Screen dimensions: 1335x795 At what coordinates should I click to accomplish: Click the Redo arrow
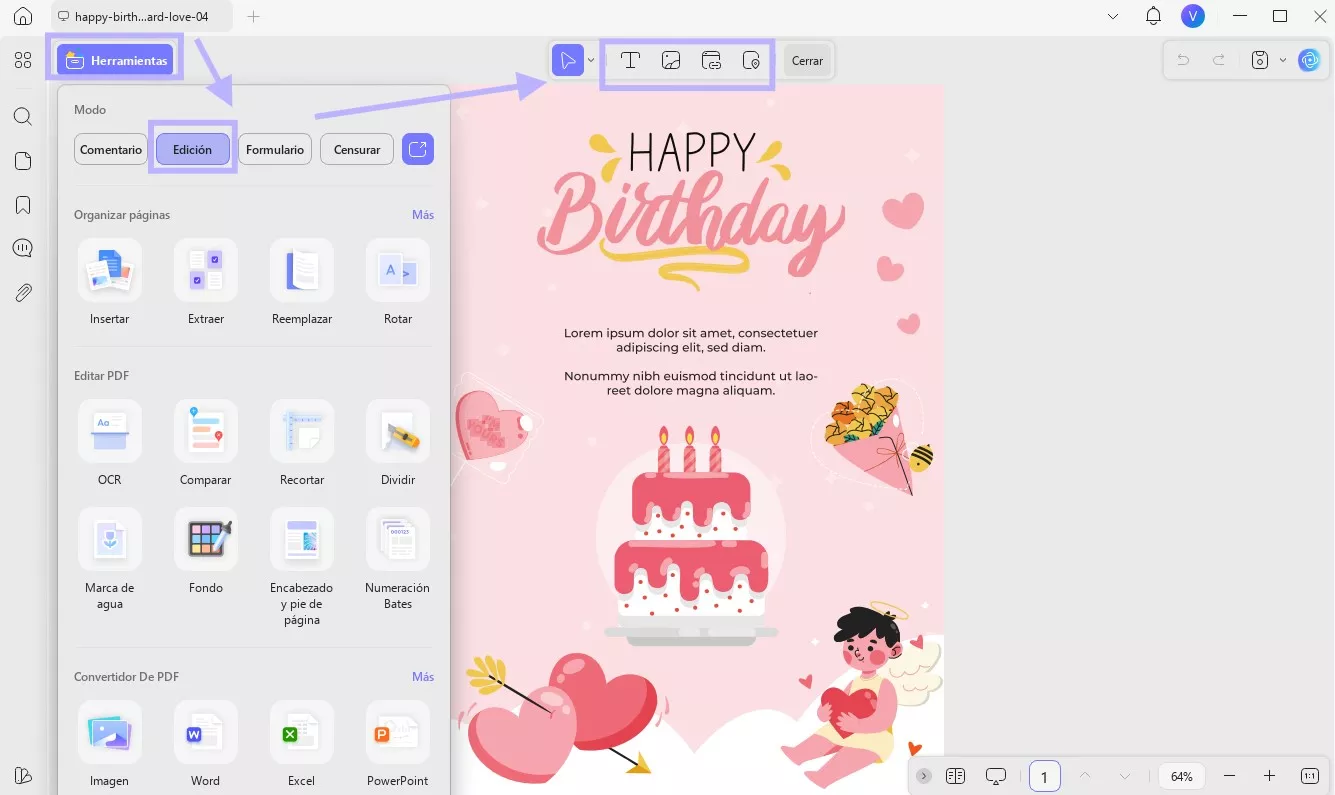[1219, 60]
